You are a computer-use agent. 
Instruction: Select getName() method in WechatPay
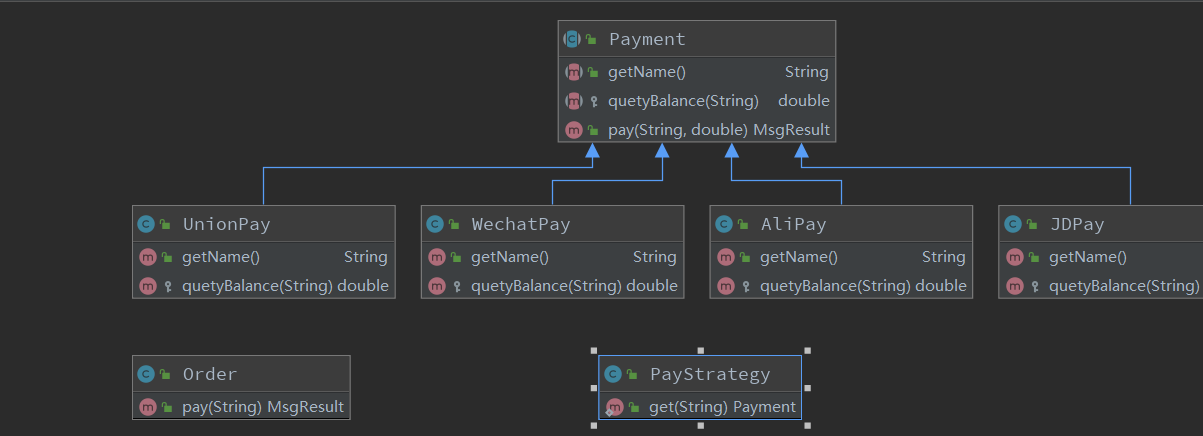(552, 257)
